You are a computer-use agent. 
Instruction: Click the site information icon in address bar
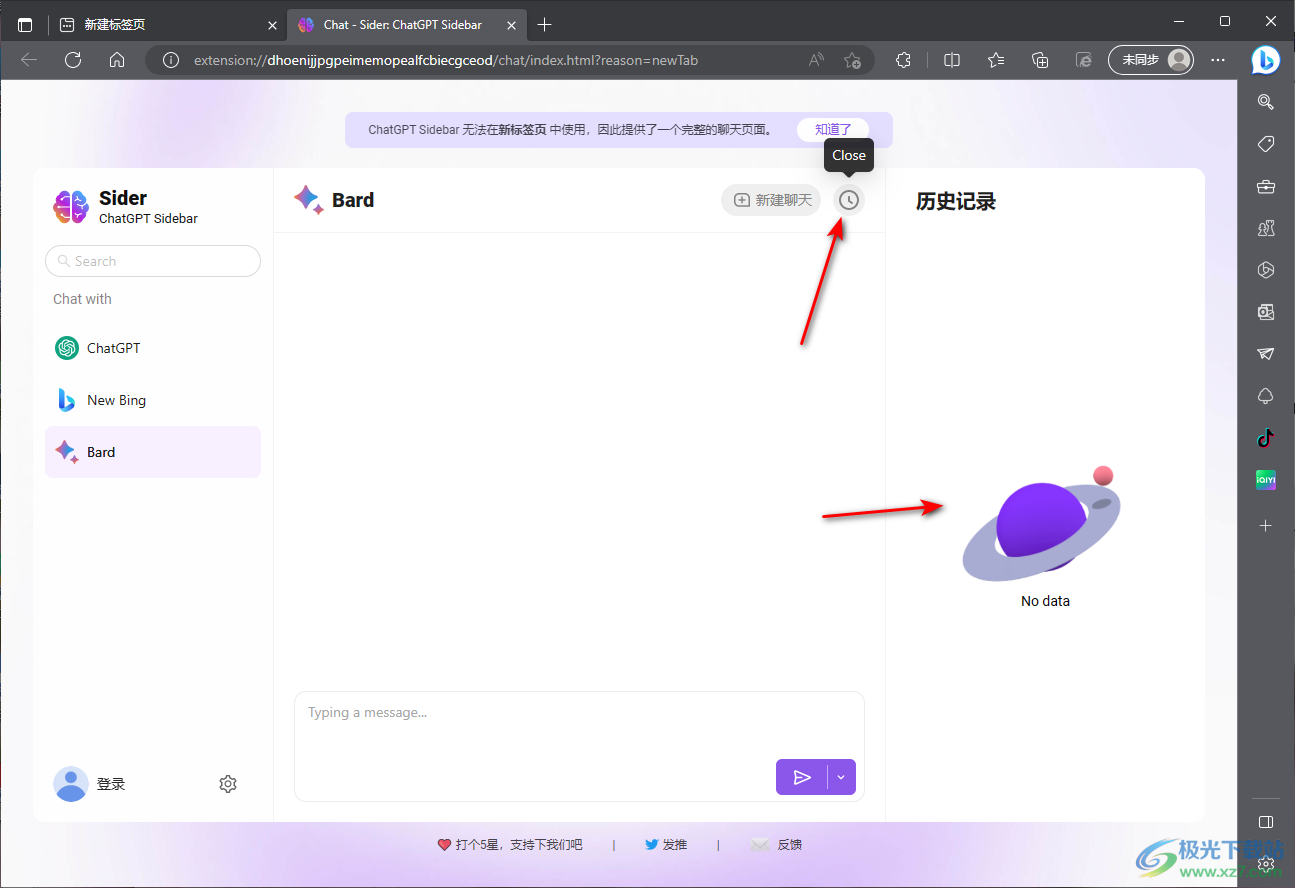coord(171,60)
